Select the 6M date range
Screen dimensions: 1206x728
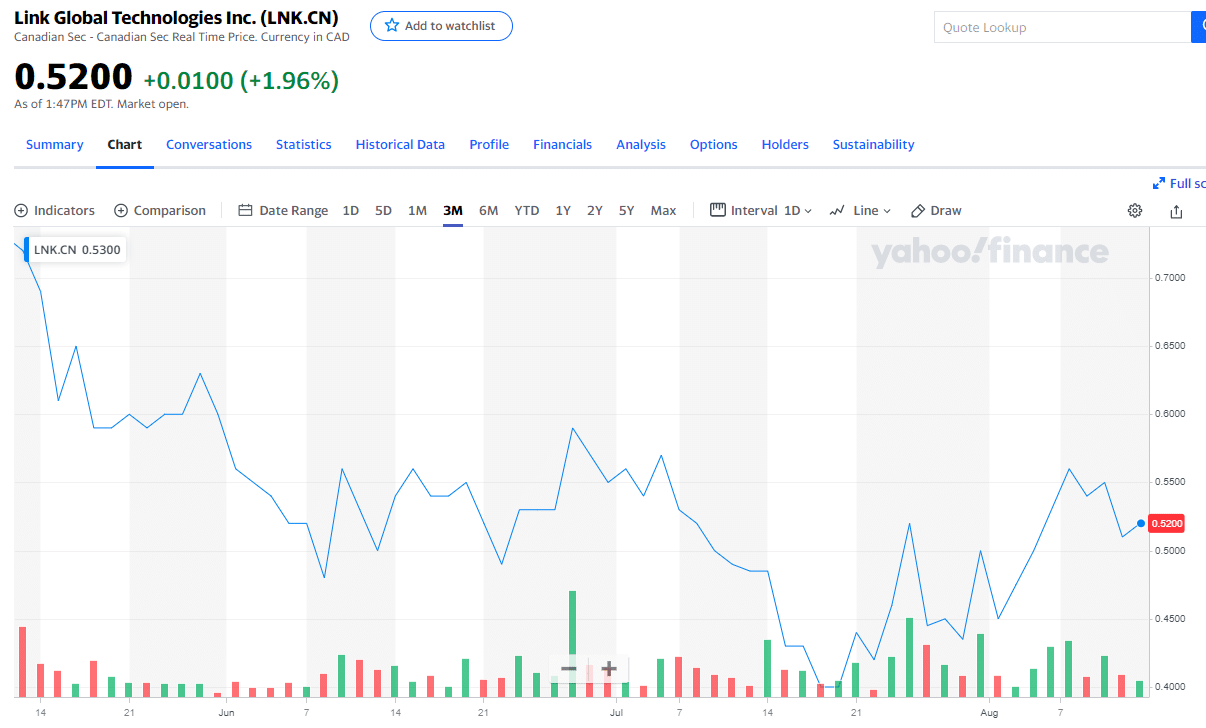[488, 210]
